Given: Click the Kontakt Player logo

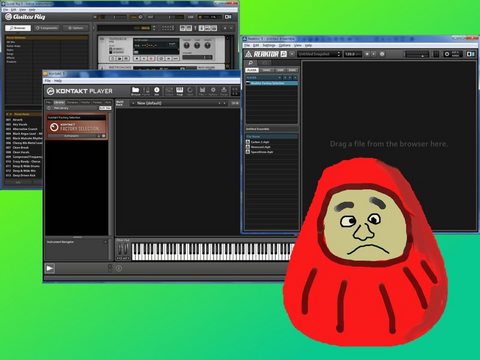Looking at the screenshot, I should [x=79, y=91].
